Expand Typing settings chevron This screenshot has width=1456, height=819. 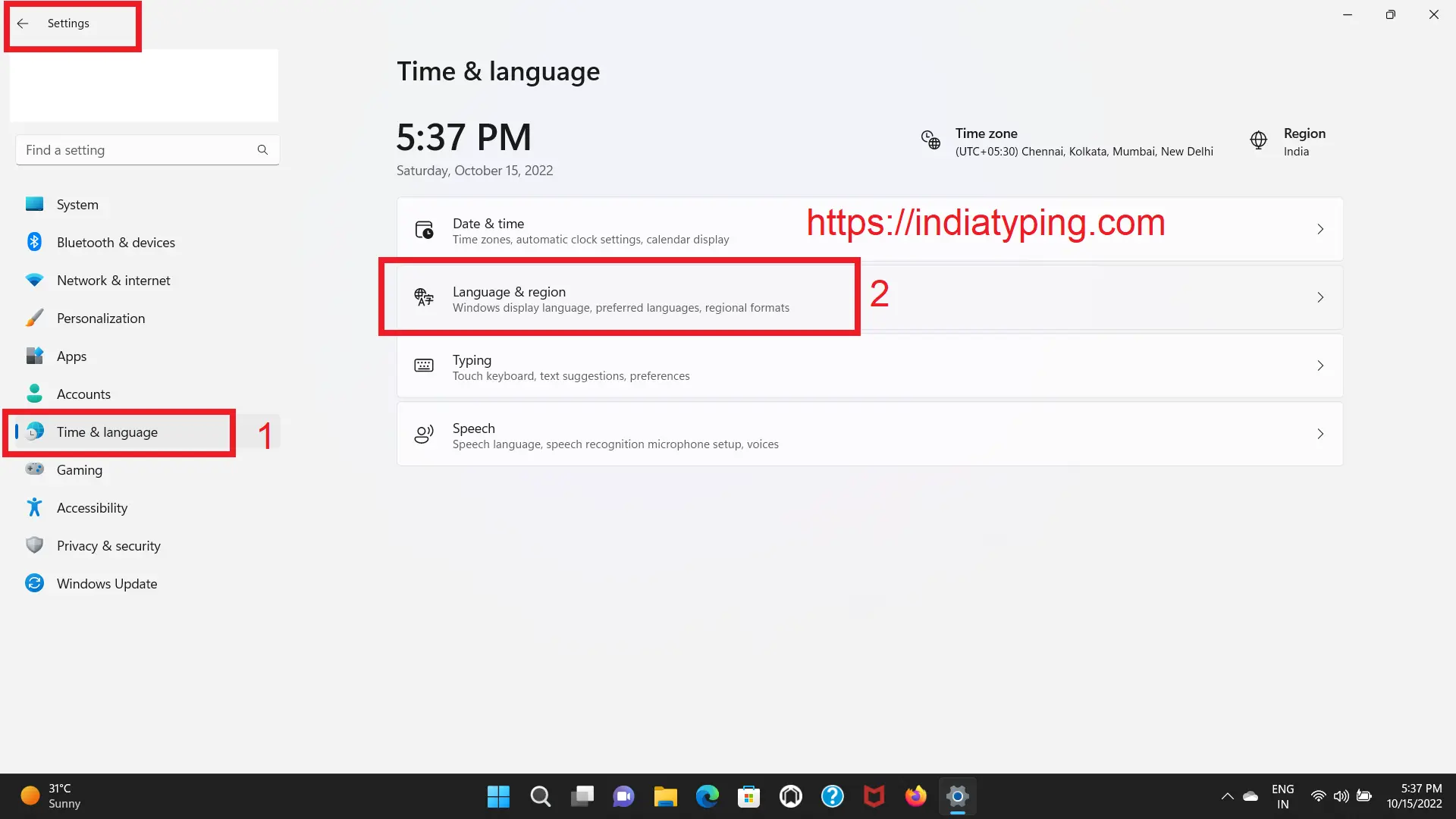tap(1320, 366)
